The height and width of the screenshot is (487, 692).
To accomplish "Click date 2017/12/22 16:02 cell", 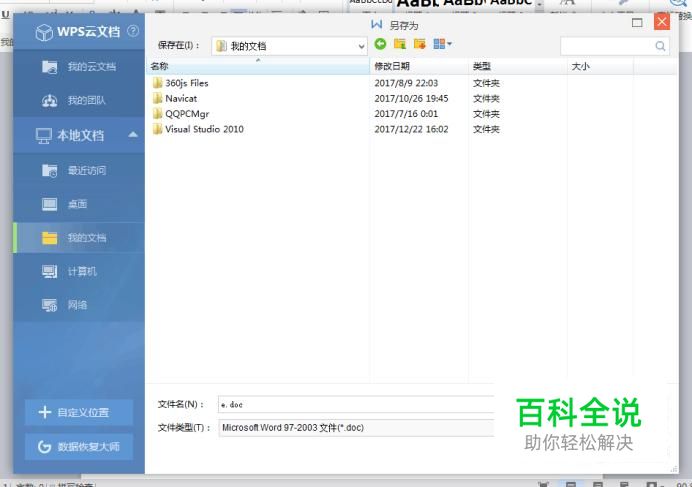I will (411, 129).
